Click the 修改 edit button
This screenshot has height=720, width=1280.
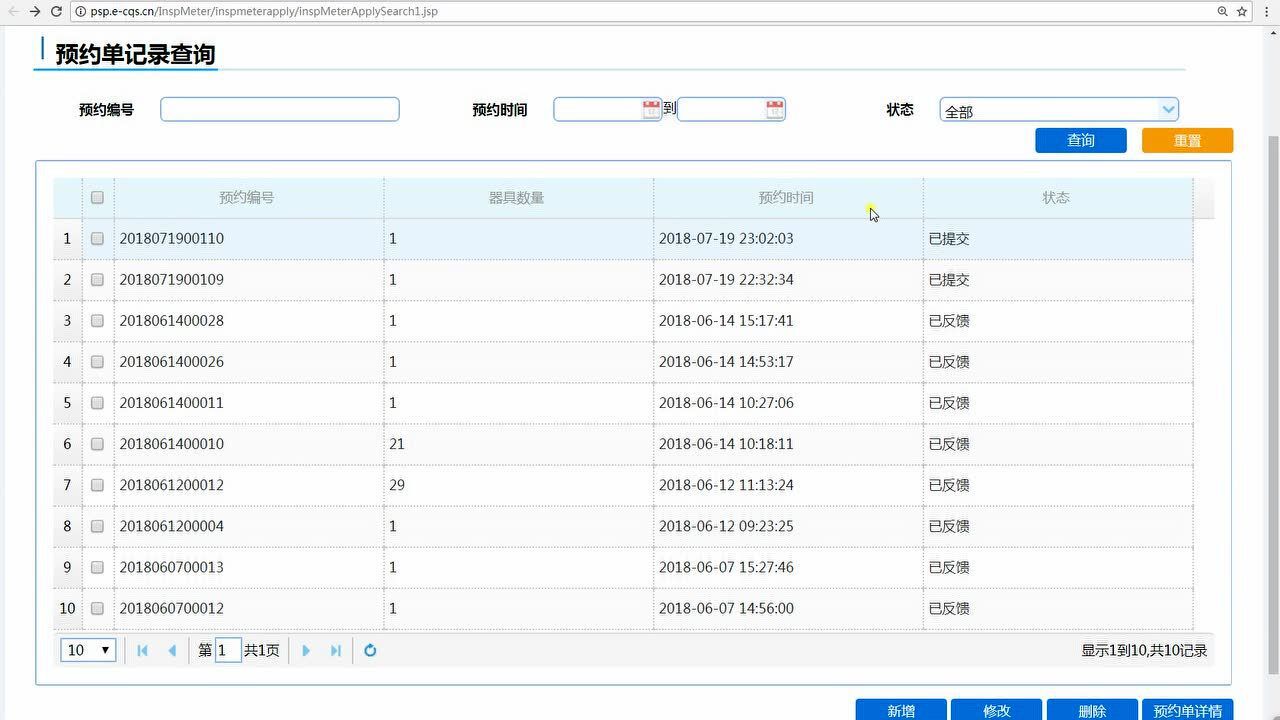click(997, 710)
